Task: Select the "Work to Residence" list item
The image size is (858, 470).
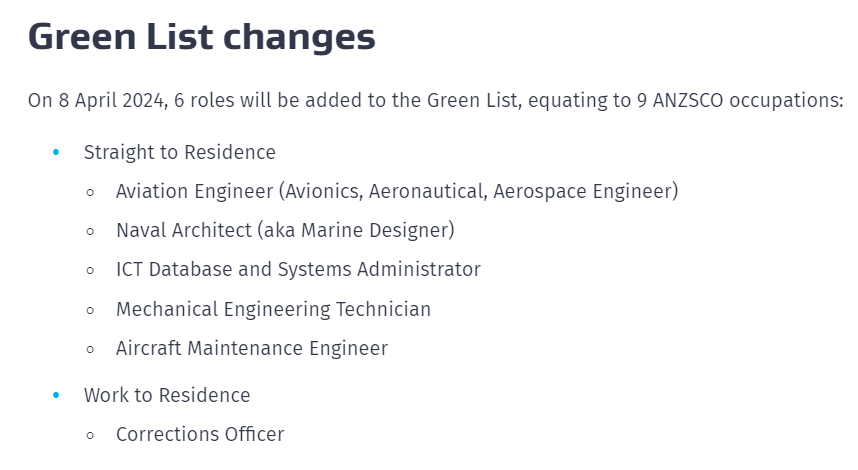Action: click(x=166, y=395)
